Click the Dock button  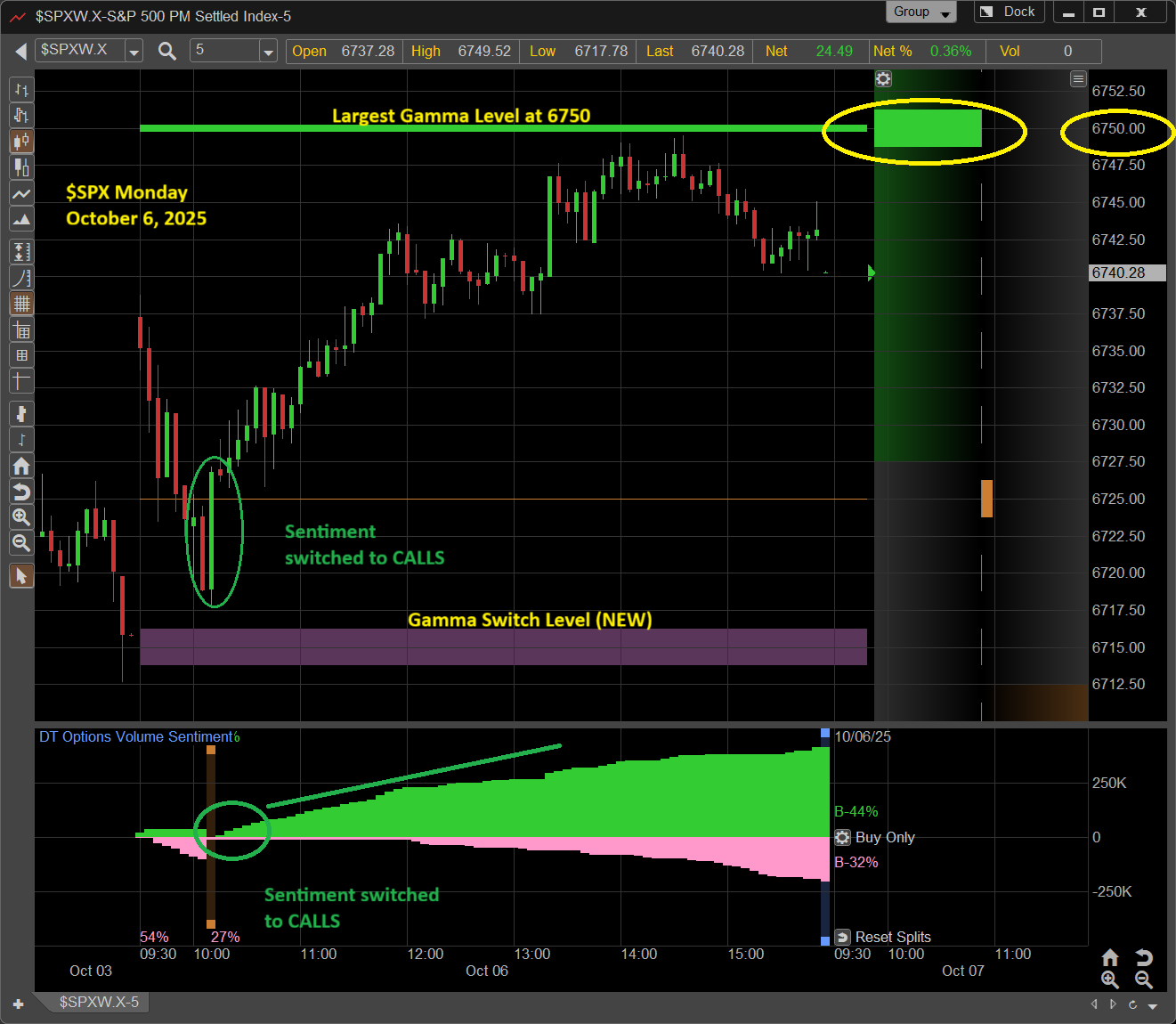1010,12
